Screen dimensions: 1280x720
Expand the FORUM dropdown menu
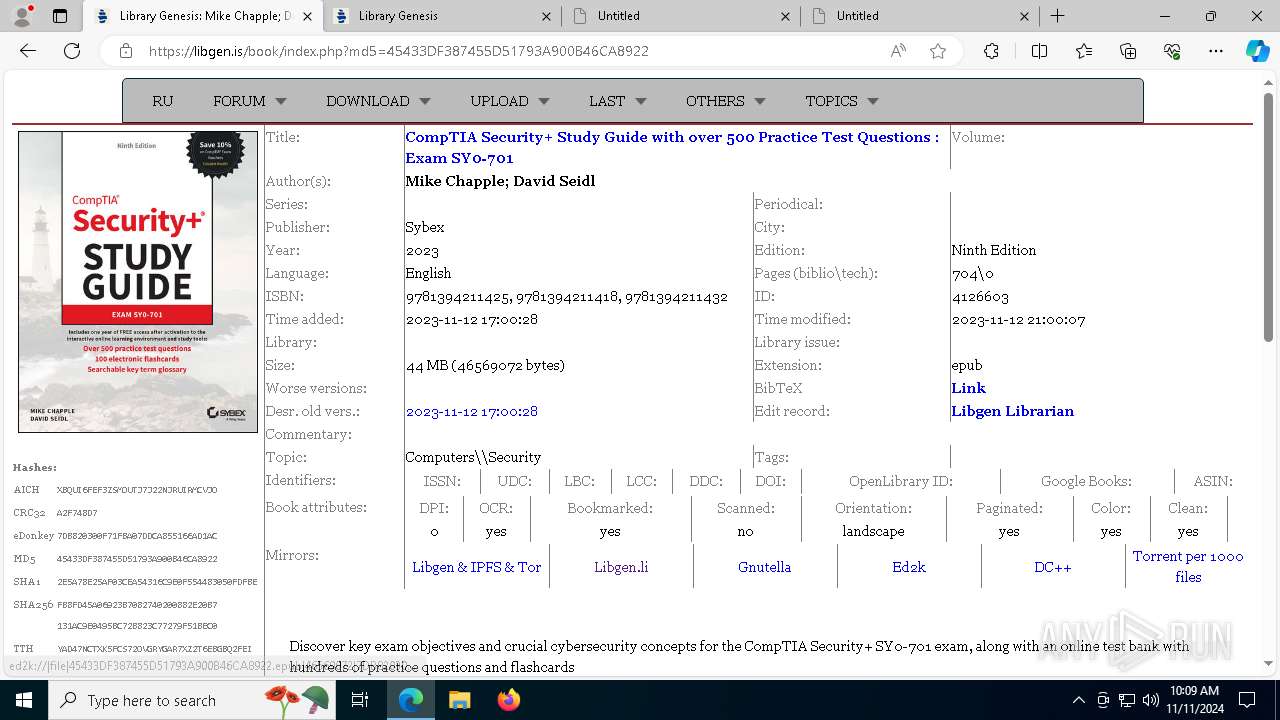coord(249,101)
